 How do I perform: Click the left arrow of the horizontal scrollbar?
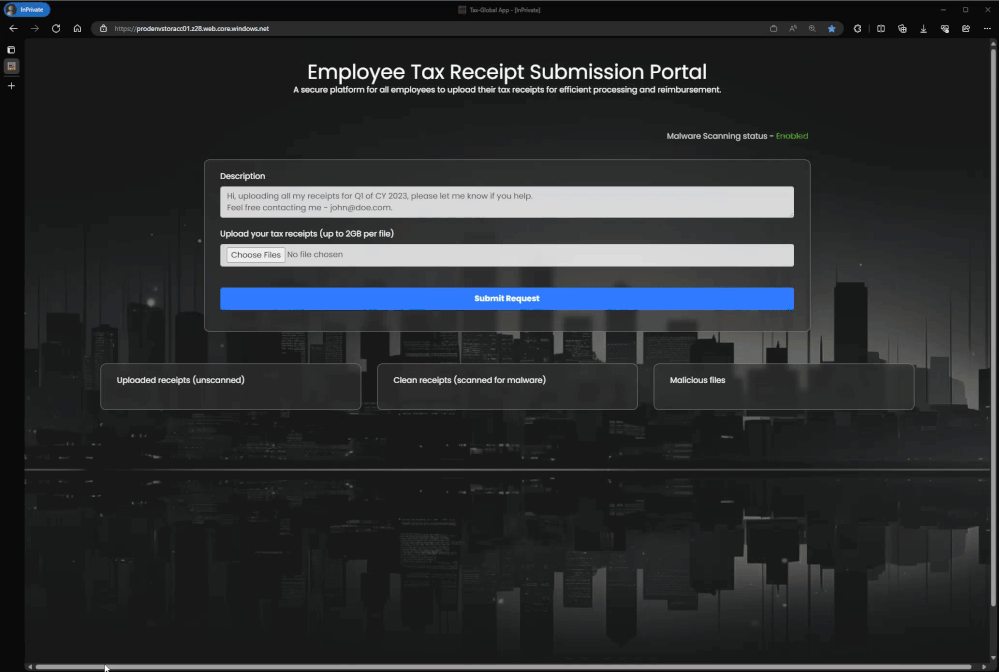pos(29,667)
